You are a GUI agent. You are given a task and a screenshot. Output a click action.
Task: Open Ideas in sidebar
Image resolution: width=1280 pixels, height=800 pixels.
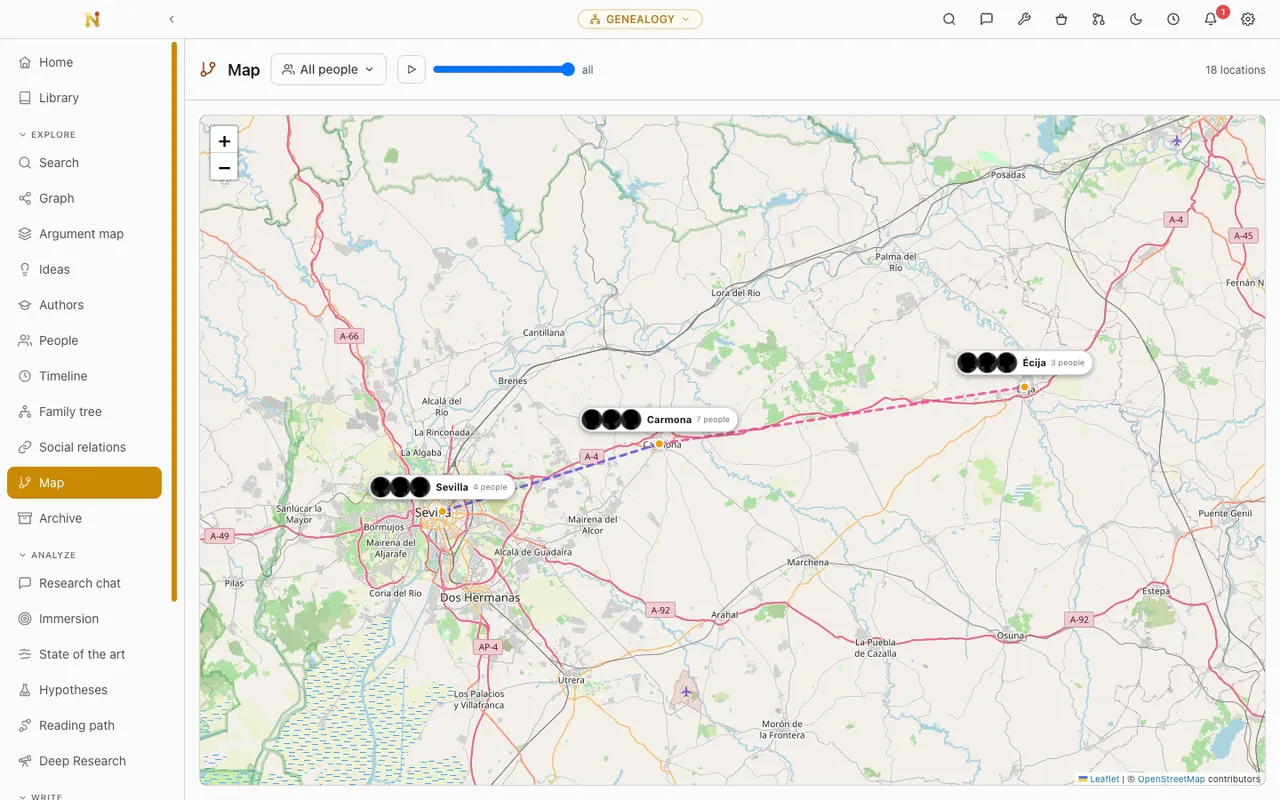[84, 269]
